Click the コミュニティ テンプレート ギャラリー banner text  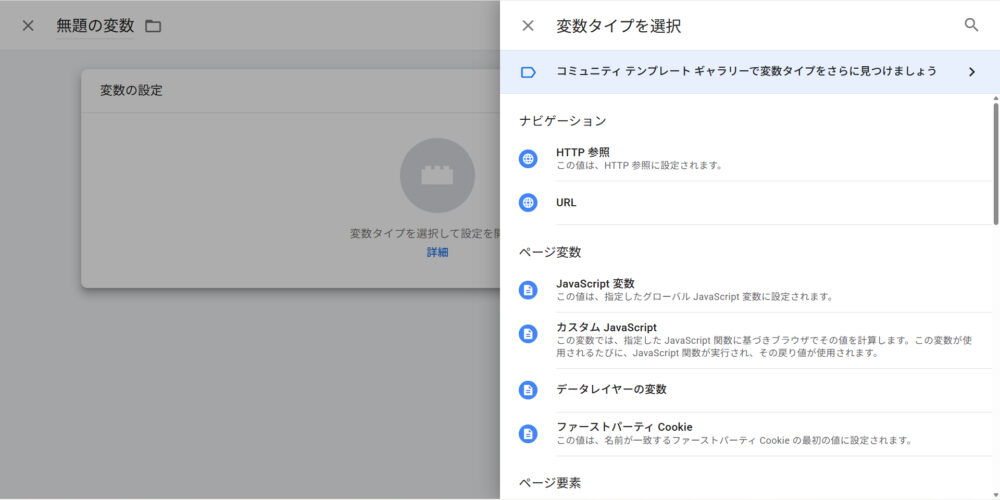pyautogui.click(x=746, y=71)
